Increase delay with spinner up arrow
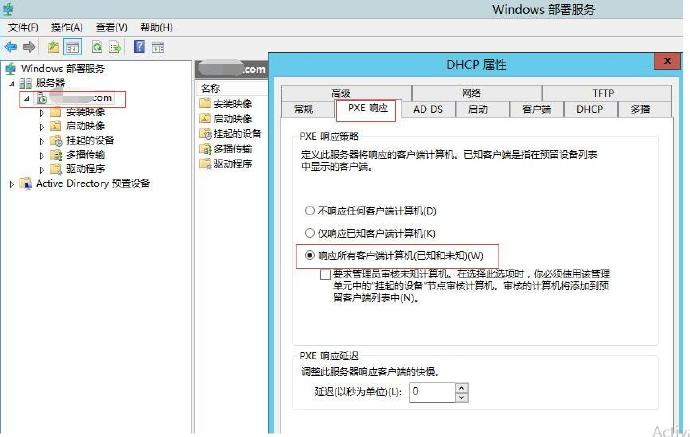Viewport: 690px width, 437px height. click(x=461, y=388)
